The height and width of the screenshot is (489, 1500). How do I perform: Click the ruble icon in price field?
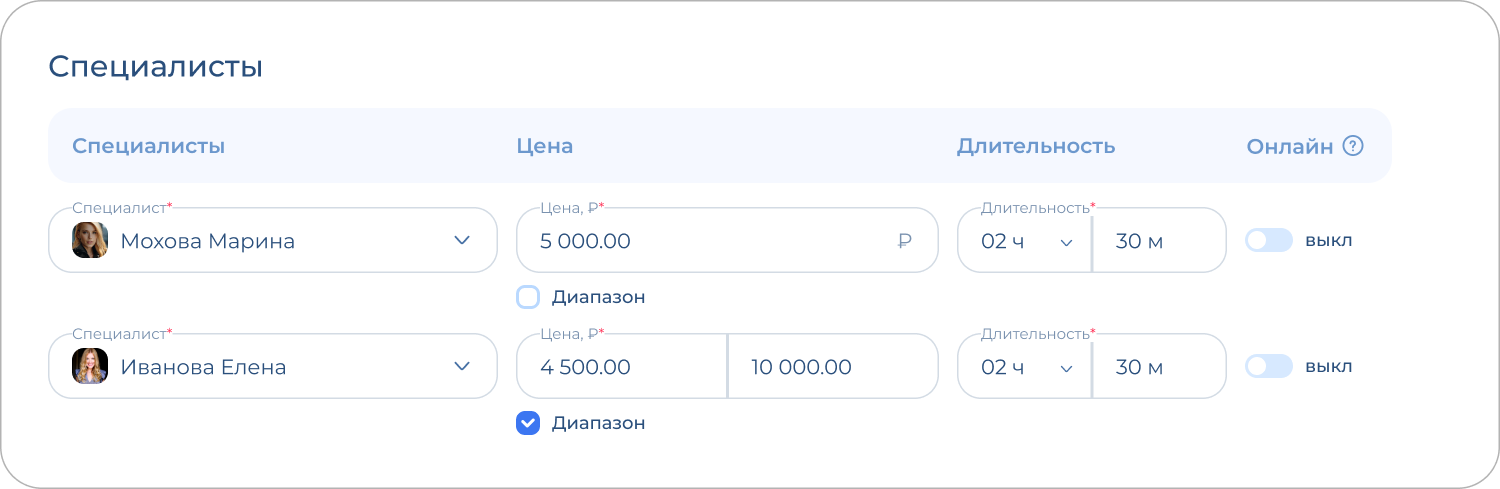pyautogui.click(x=905, y=241)
